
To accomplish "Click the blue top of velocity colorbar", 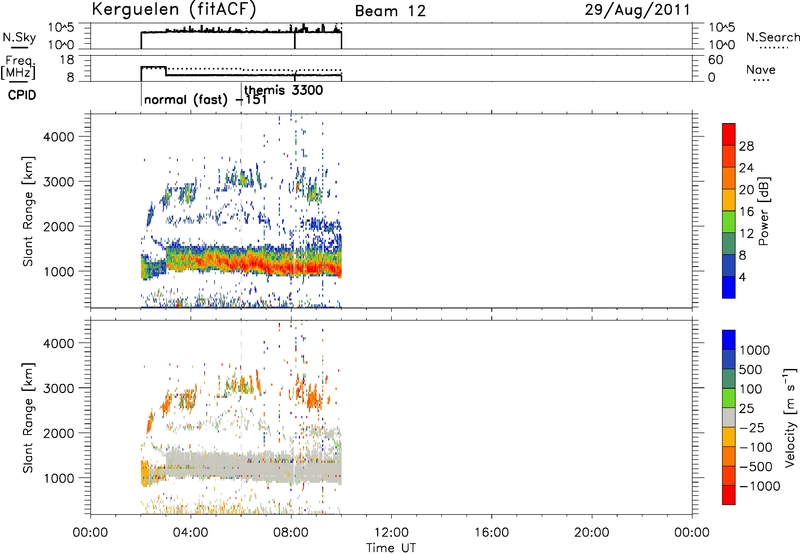I will [729, 340].
